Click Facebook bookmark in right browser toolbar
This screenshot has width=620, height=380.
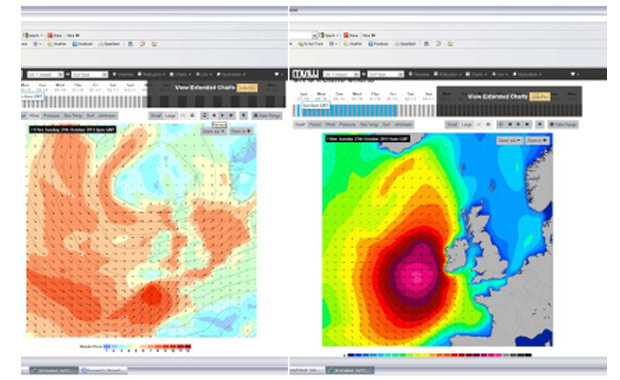point(378,44)
